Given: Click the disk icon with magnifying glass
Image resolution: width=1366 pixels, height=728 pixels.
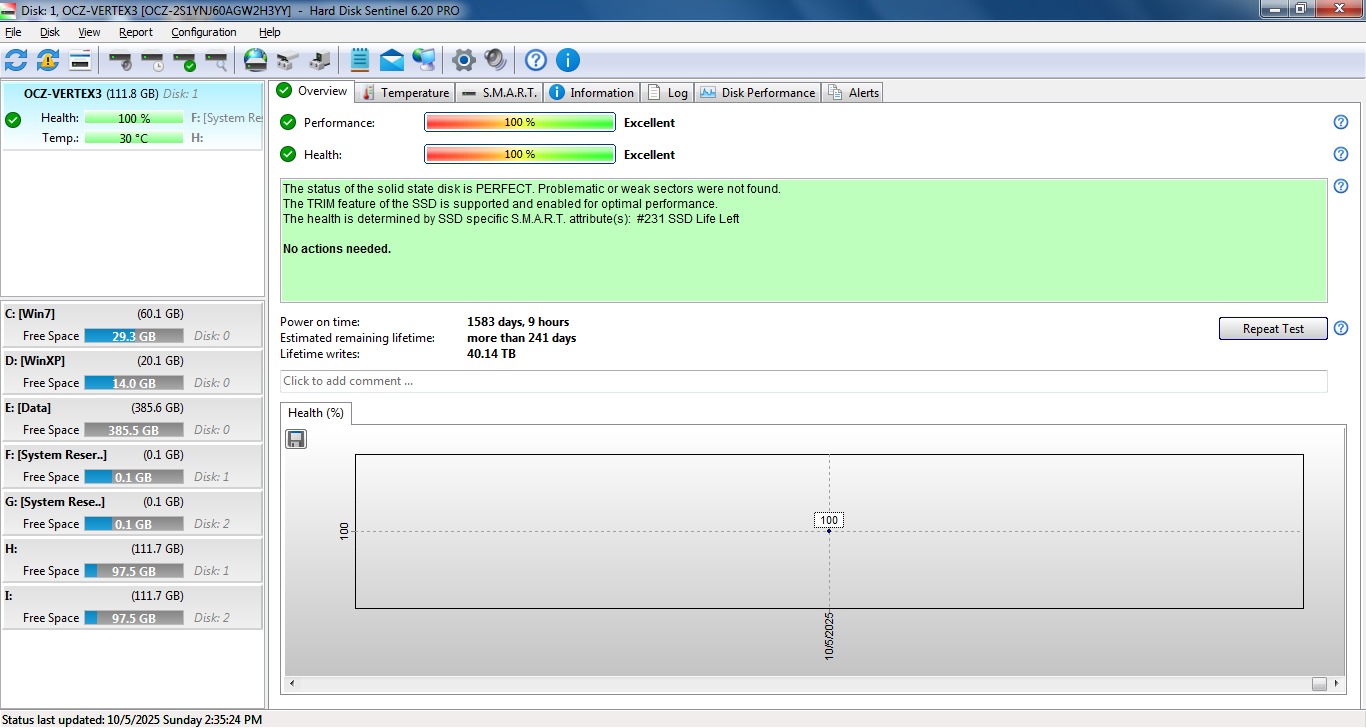Looking at the screenshot, I should click(x=216, y=61).
